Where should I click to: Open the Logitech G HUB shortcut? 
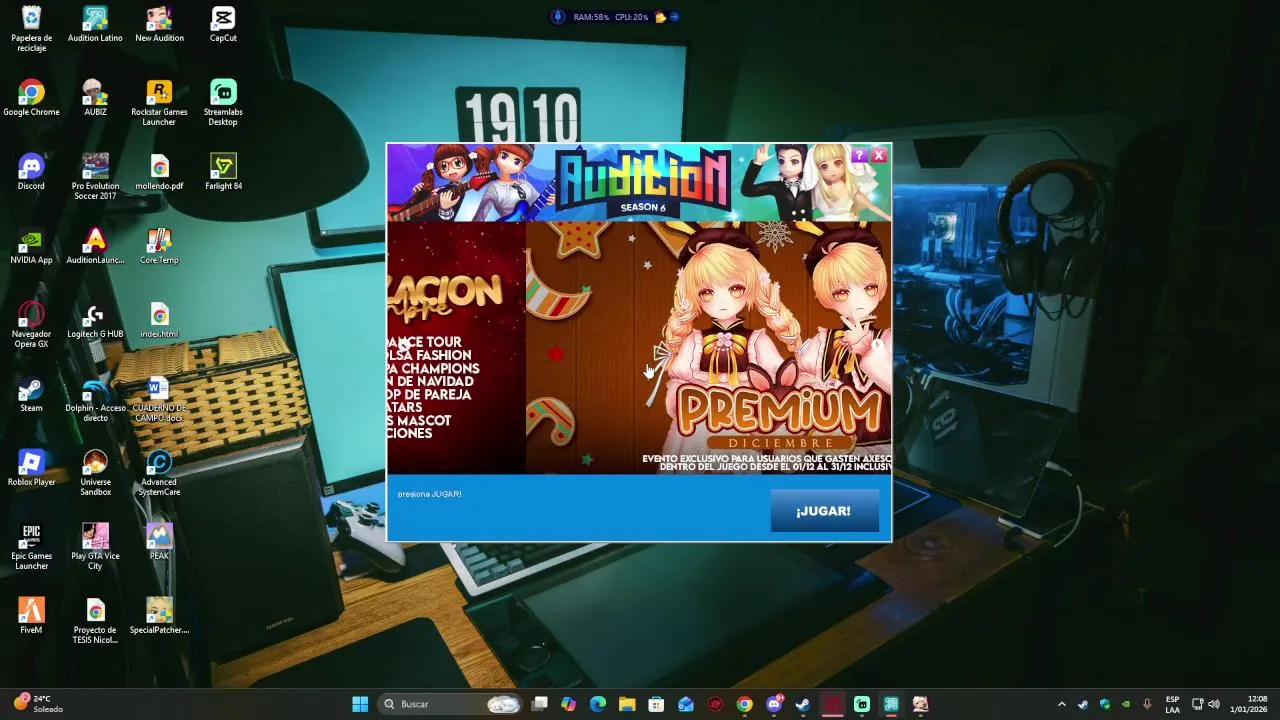pos(95,320)
